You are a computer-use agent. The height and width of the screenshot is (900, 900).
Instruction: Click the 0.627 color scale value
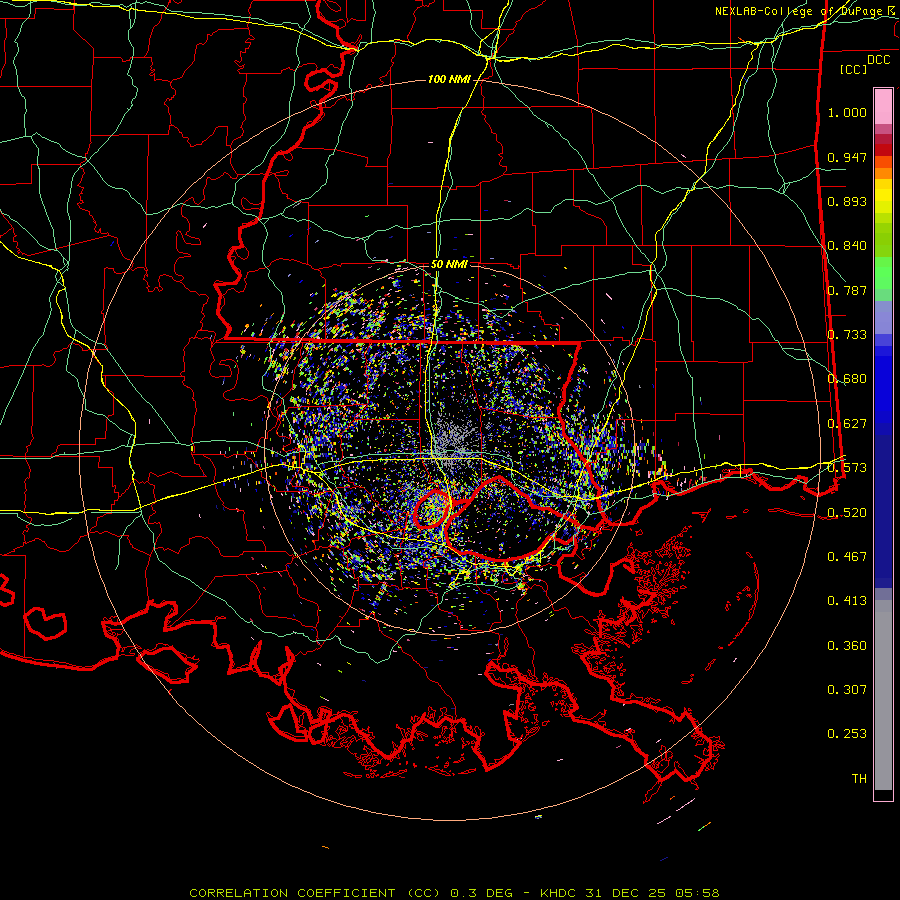[x=847, y=424]
